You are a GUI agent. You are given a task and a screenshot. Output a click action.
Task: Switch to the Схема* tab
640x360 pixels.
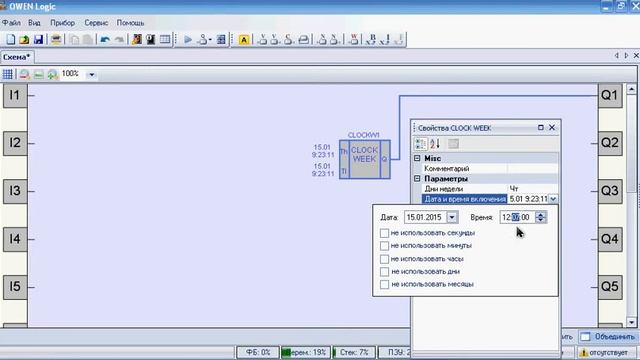pyautogui.click(x=16, y=57)
